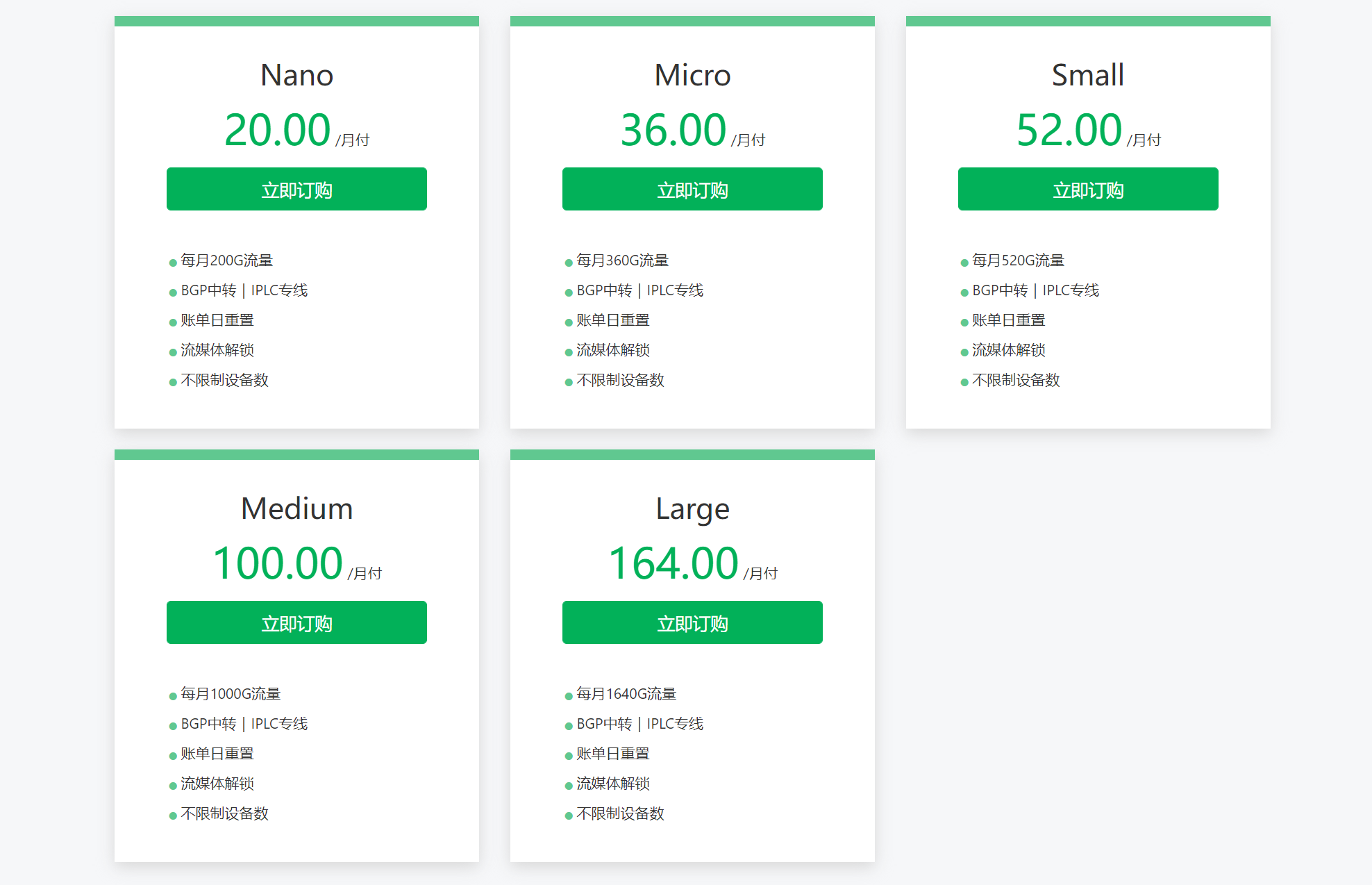Click 账单日重置 in the Medium card
The width and height of the screenshot is (1372, 885).
217,754
